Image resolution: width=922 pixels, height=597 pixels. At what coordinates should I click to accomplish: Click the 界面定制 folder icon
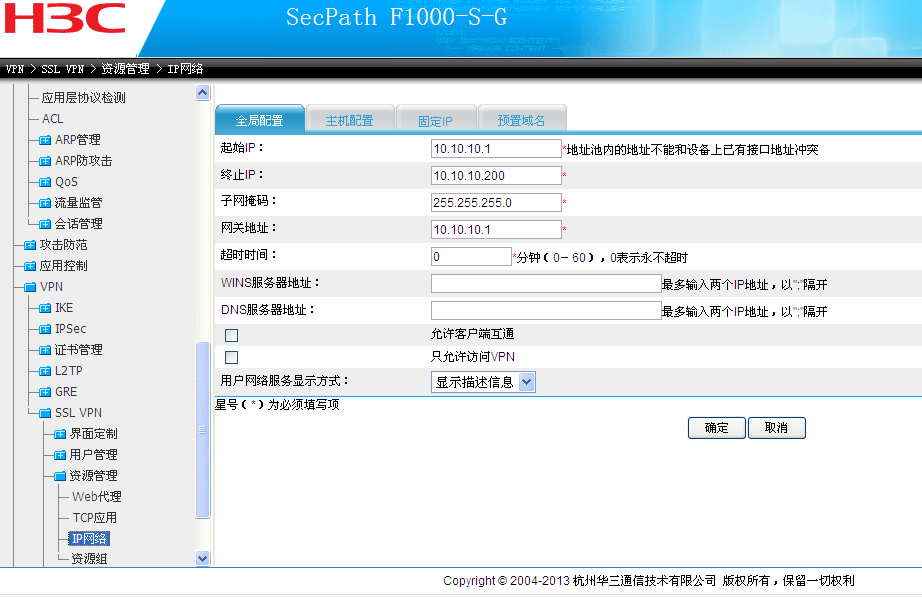click(59, 435)
